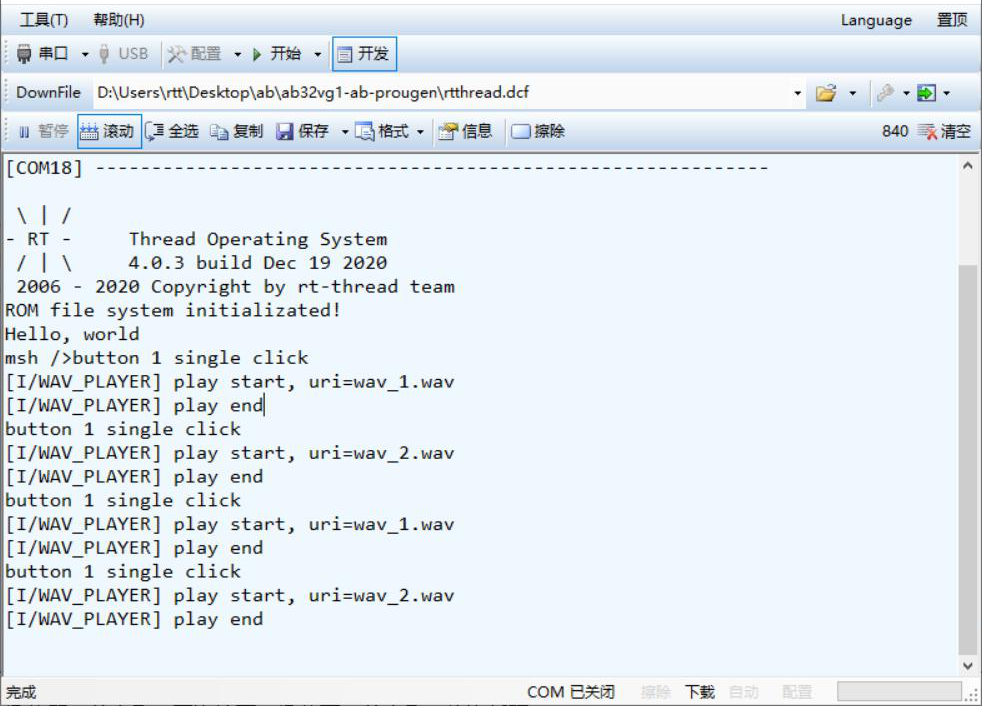Open the 工具(T) menu
Viewport: 982px width, 706px height.
coord(44,20)
